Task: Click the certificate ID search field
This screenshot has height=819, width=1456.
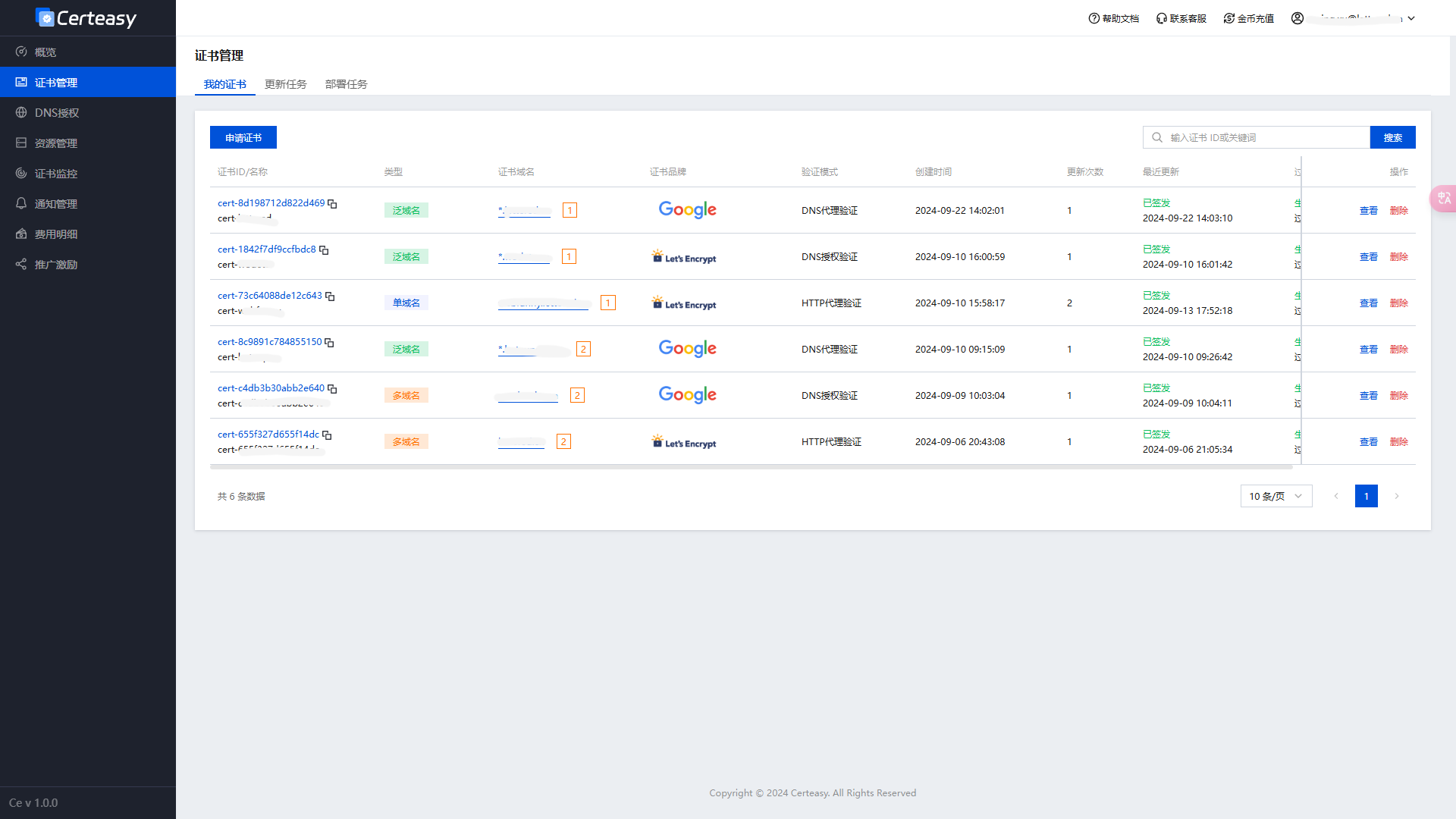Action: point(1257,137)
